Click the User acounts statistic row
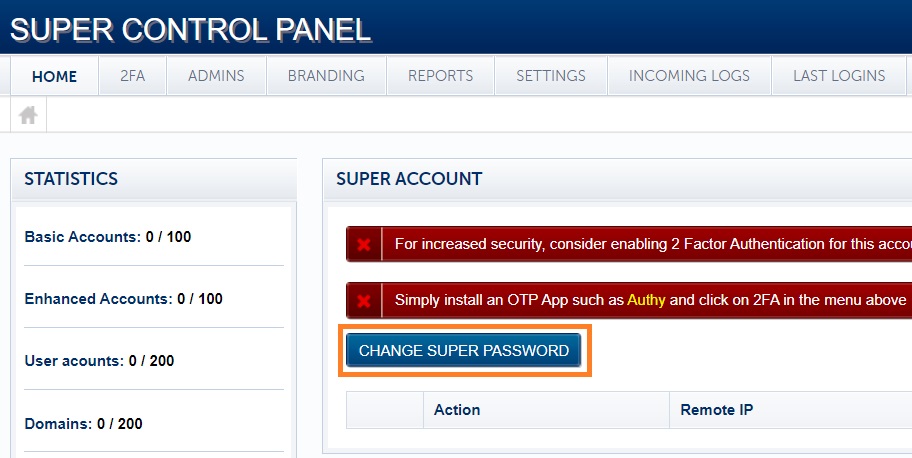 (99, 361)
